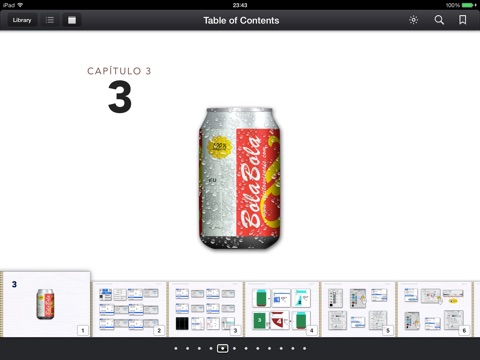Click the "CAPÍTULO 3" heading
The height and width of the screenshot is (360, 480).
119,71
